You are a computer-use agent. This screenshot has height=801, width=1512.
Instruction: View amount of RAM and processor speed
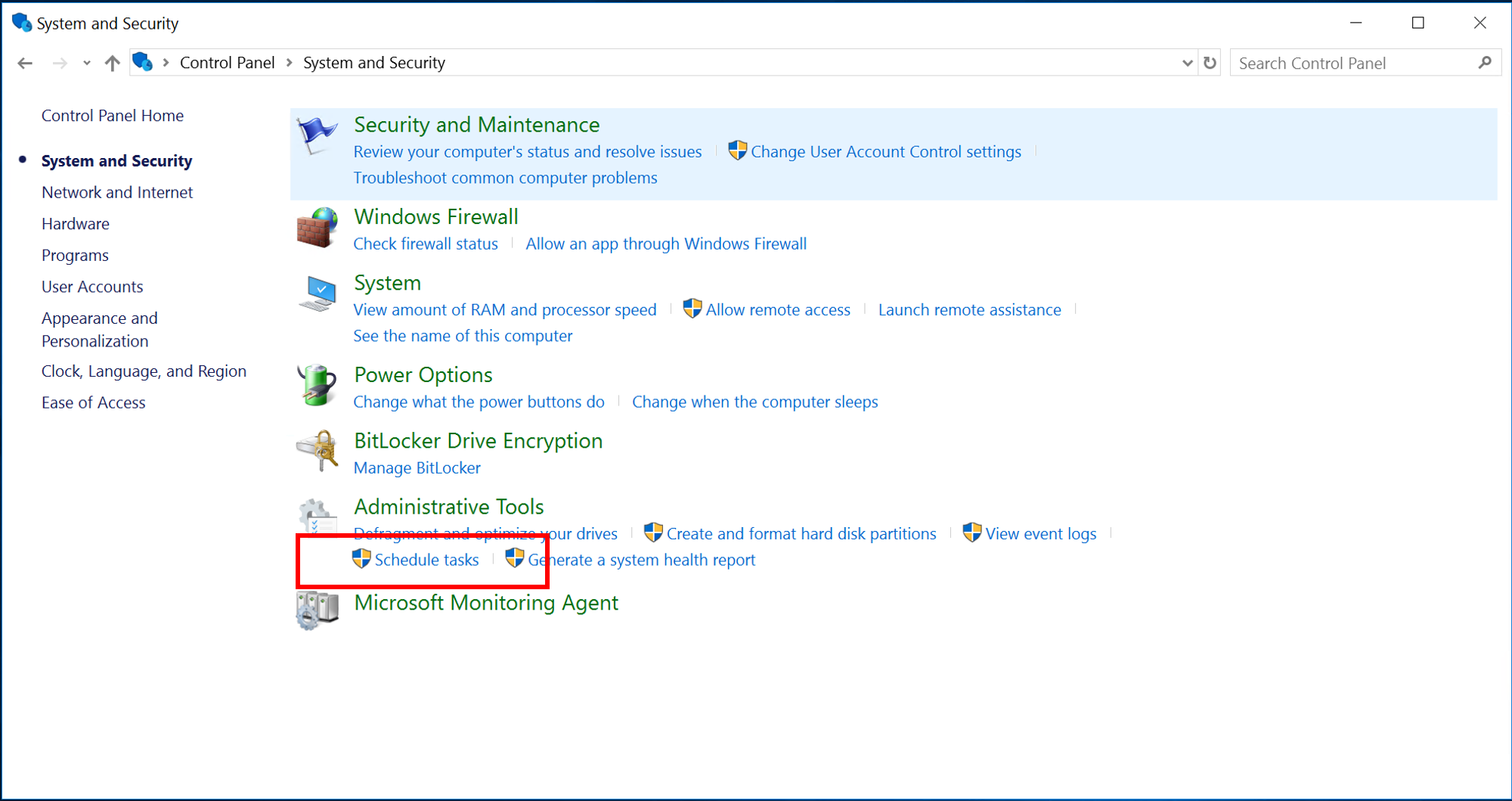pyautogui.click(x=505, y=310)
